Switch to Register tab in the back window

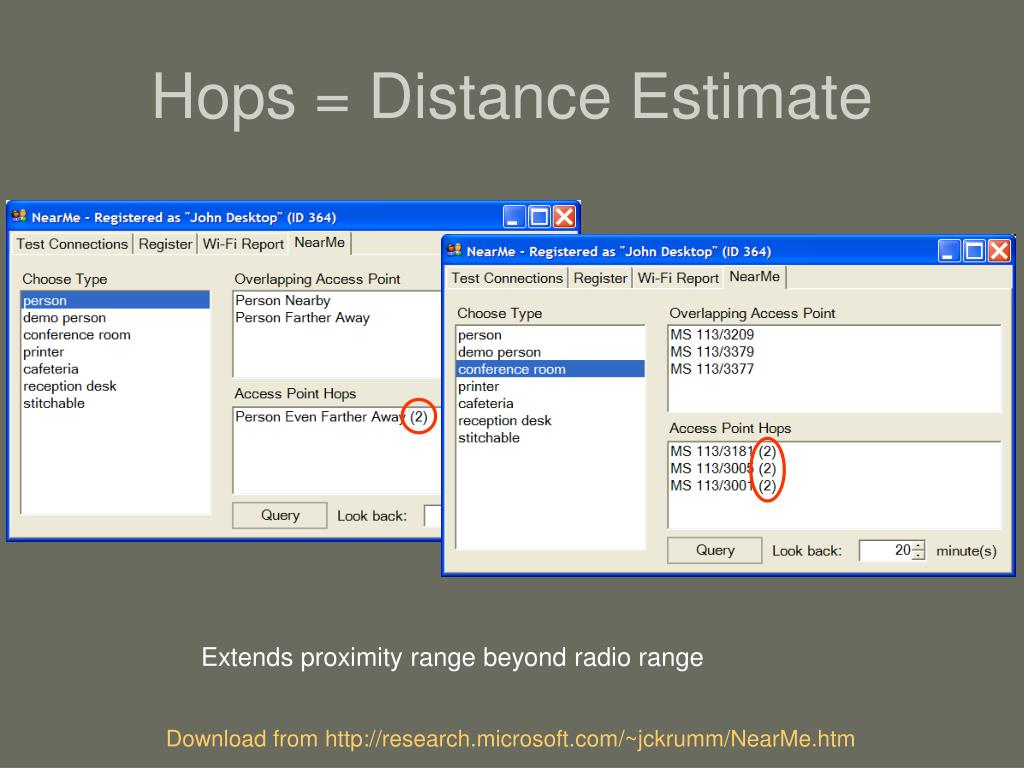tap(165, 244)
